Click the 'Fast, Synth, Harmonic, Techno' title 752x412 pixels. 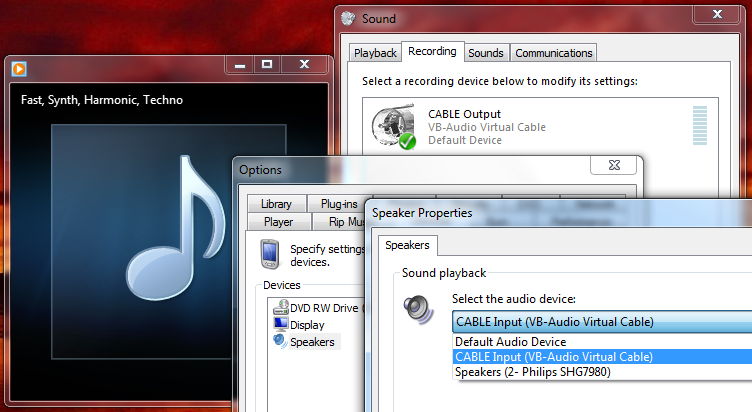click(x=102, y=100)
